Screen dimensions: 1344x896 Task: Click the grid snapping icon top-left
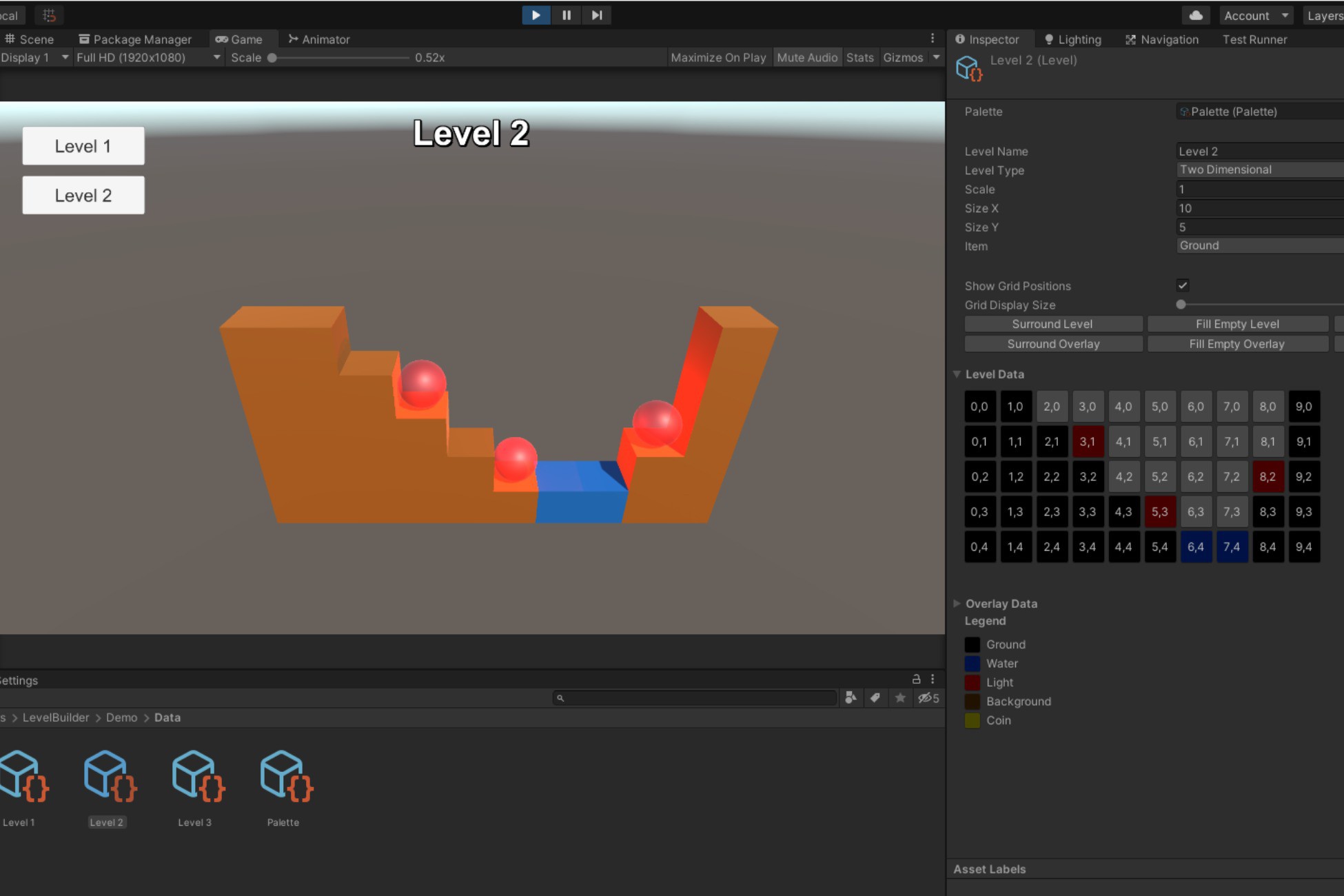(47, 14)
